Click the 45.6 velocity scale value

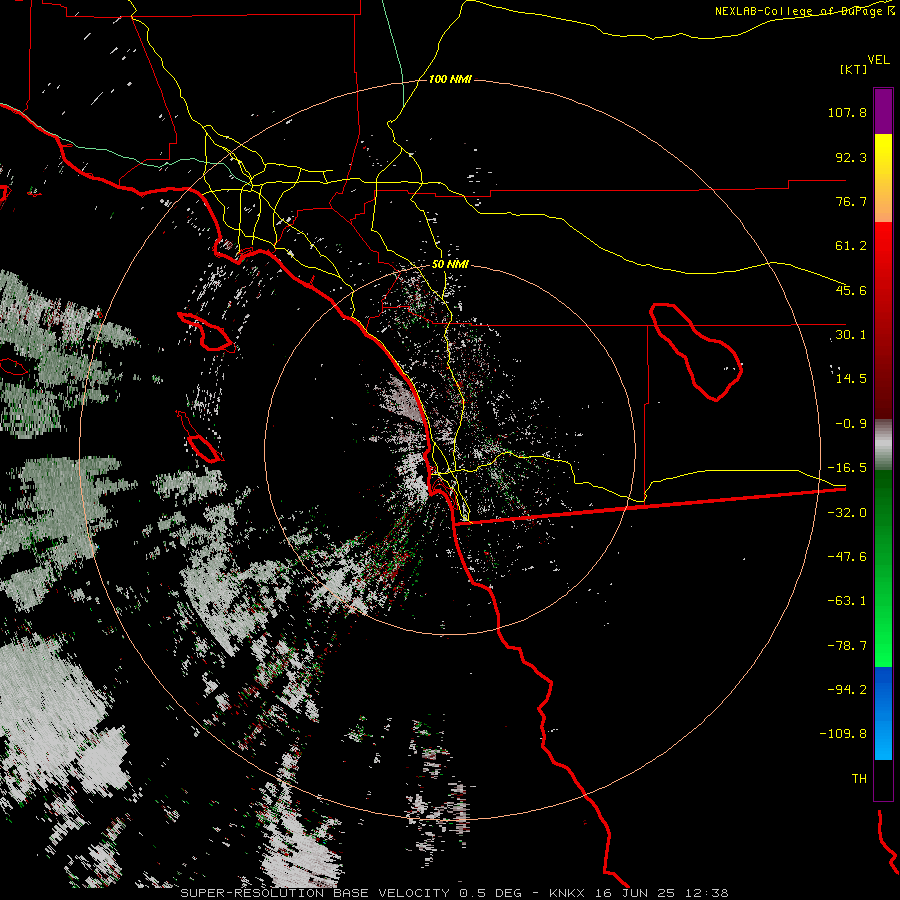click(851, 290)
